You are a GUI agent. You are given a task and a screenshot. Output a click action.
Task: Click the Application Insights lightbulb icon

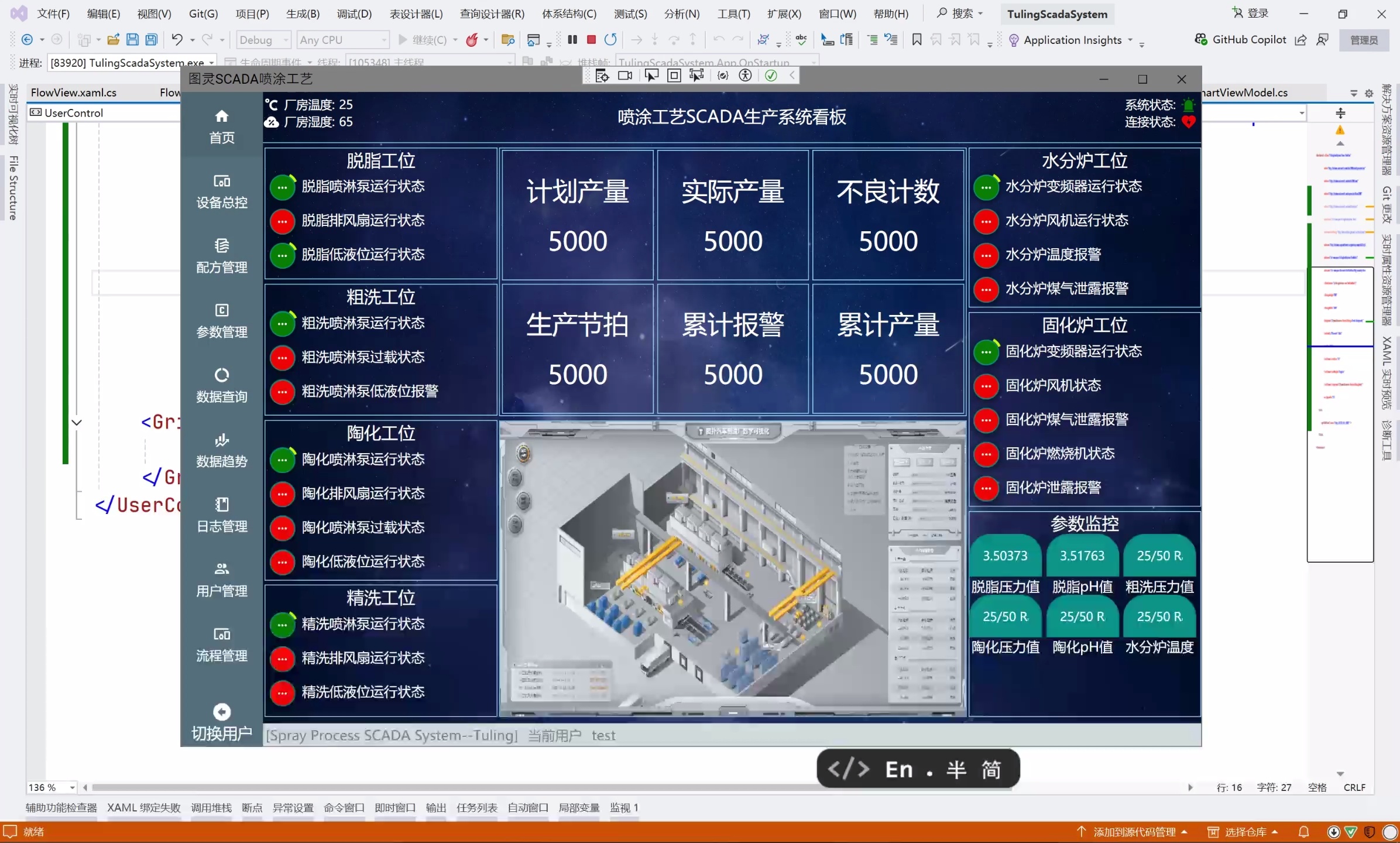coord(1014,40)
